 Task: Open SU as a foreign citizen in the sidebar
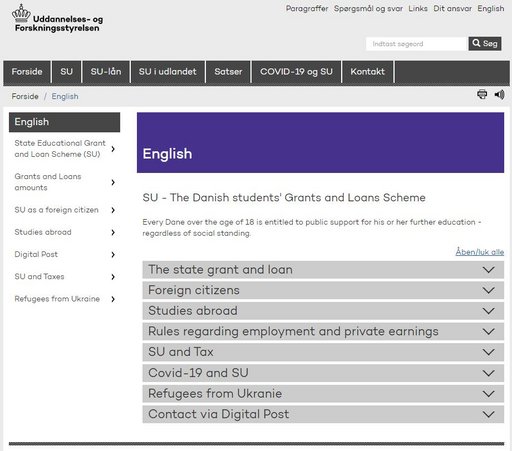[x=56, y=210]
